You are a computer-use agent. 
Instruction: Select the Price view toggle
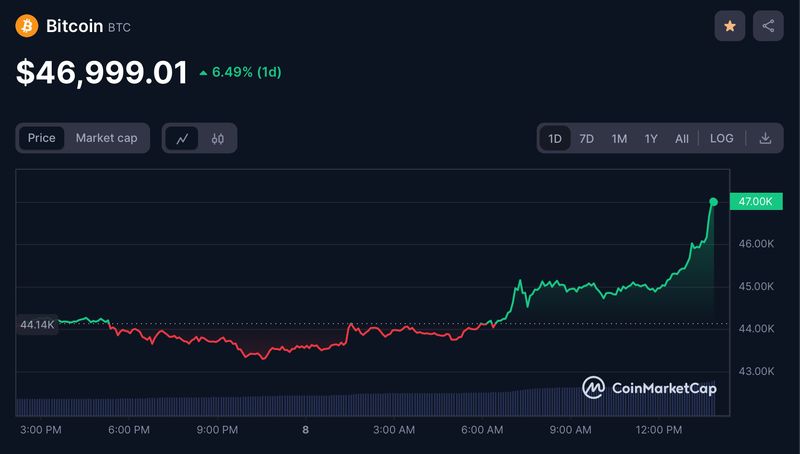(x=42, y=138)
